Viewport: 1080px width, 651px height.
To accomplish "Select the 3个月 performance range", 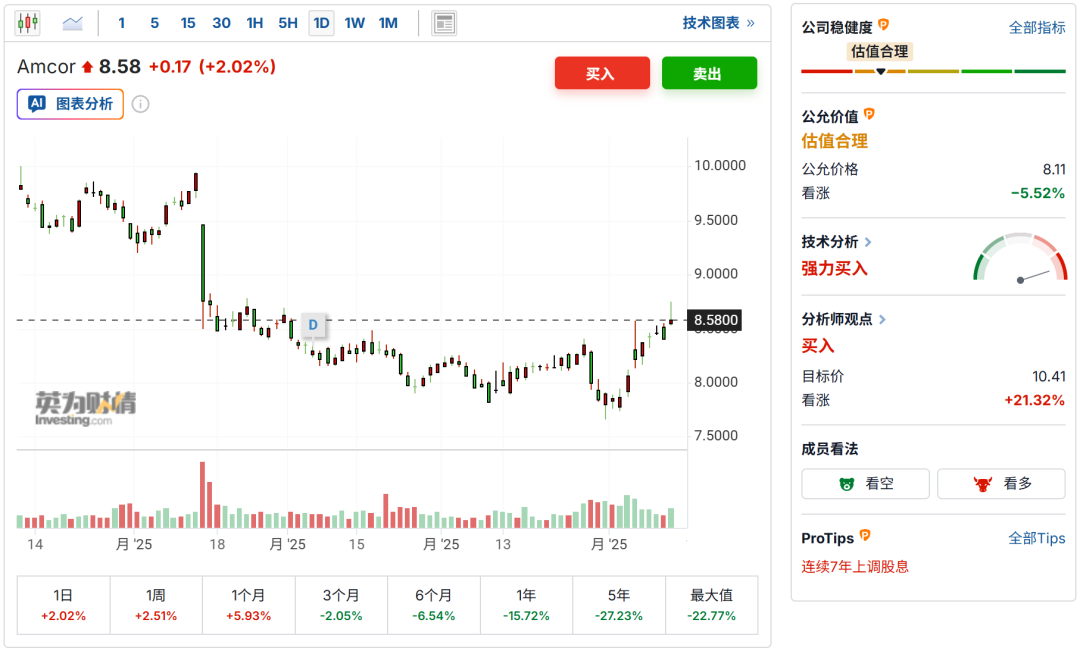I will [341, 605].
